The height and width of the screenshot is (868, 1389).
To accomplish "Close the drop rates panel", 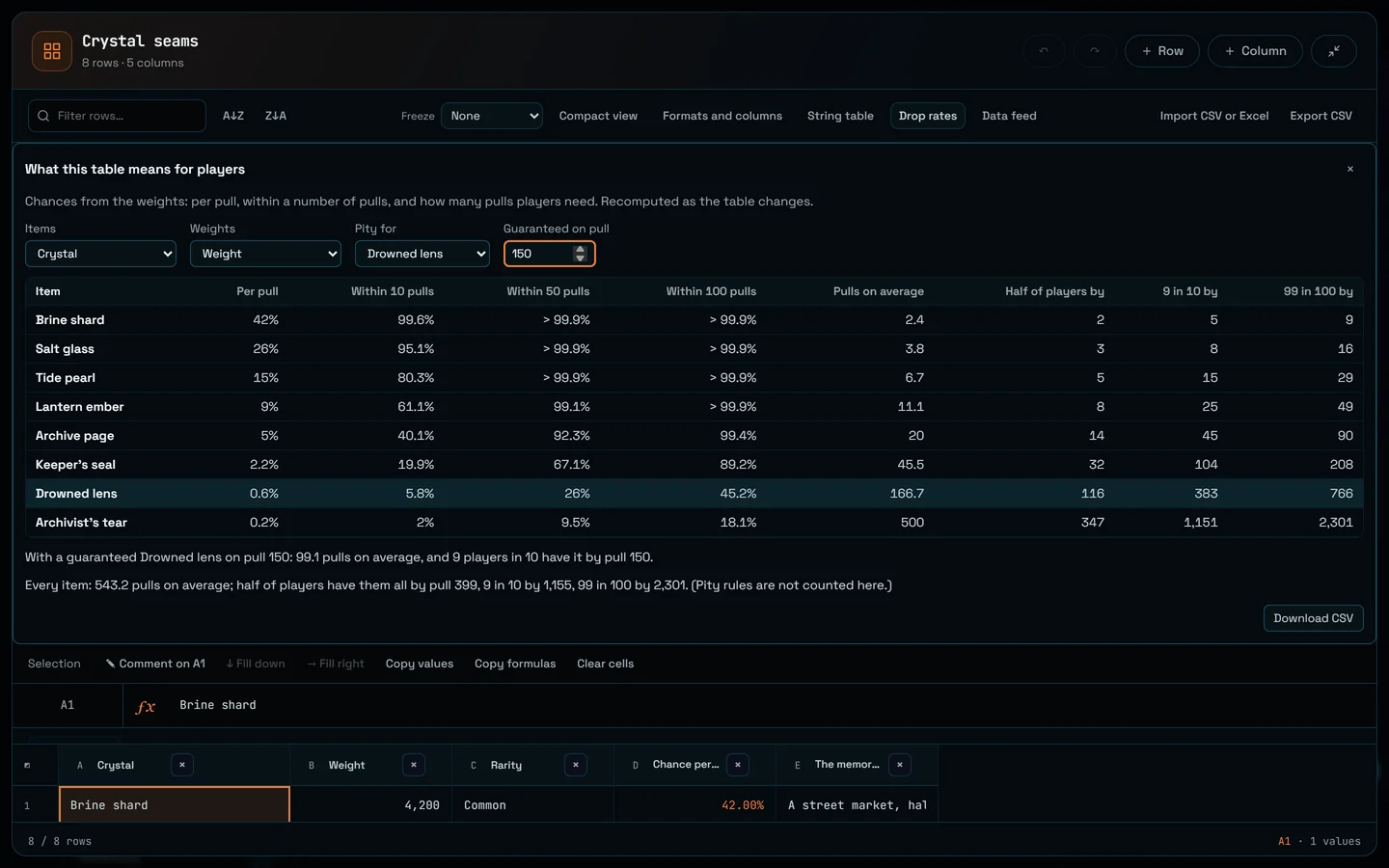I will [1350, 169].
